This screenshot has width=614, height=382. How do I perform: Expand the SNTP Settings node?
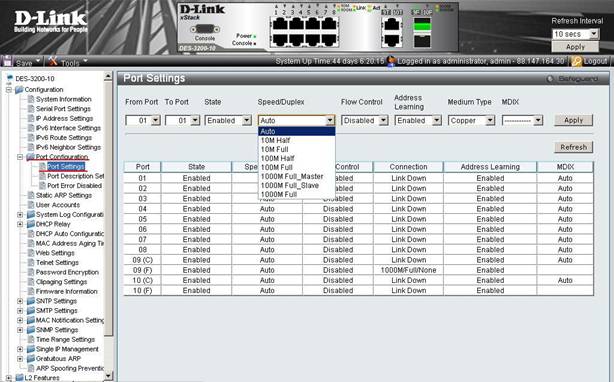(x=20, y=301)
